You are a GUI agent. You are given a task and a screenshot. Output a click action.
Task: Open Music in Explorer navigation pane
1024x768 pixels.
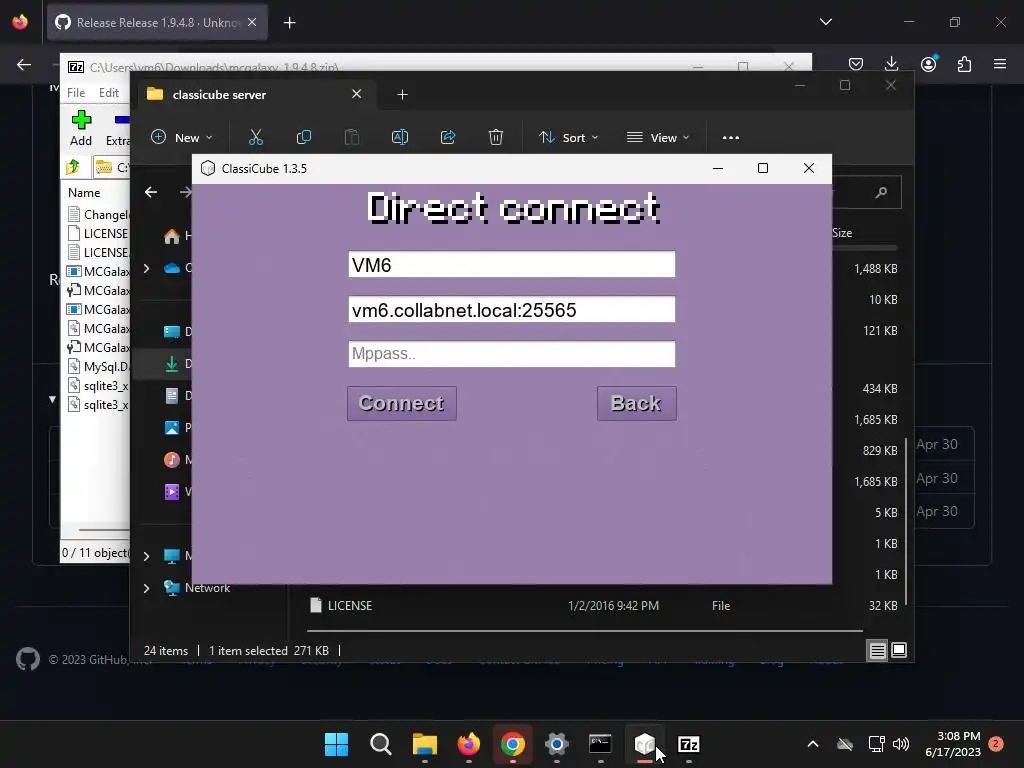(177, 460)
